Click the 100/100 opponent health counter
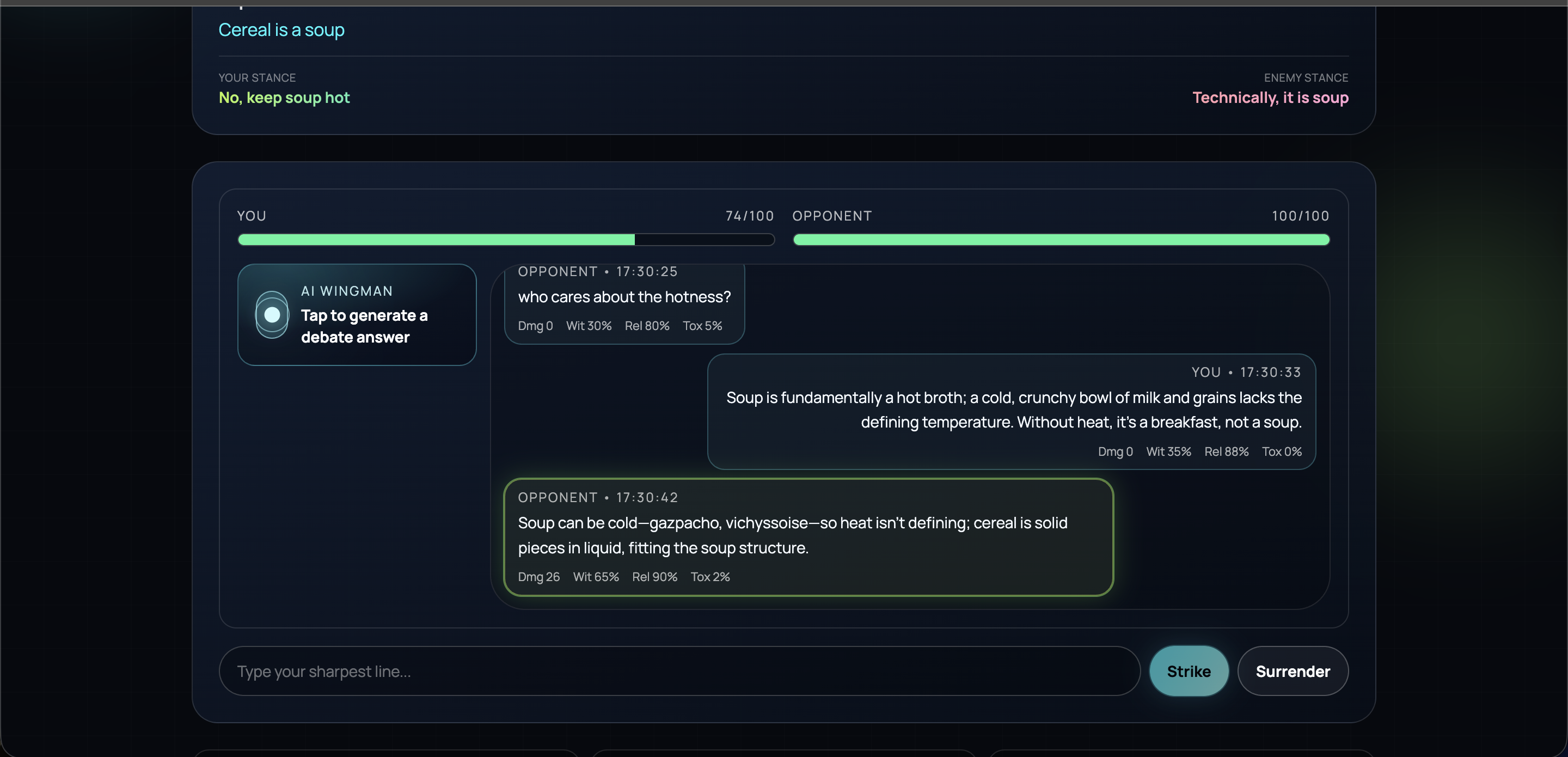Image resolution: width=1568 pixels, height=757 pixels. (1300, 216)
